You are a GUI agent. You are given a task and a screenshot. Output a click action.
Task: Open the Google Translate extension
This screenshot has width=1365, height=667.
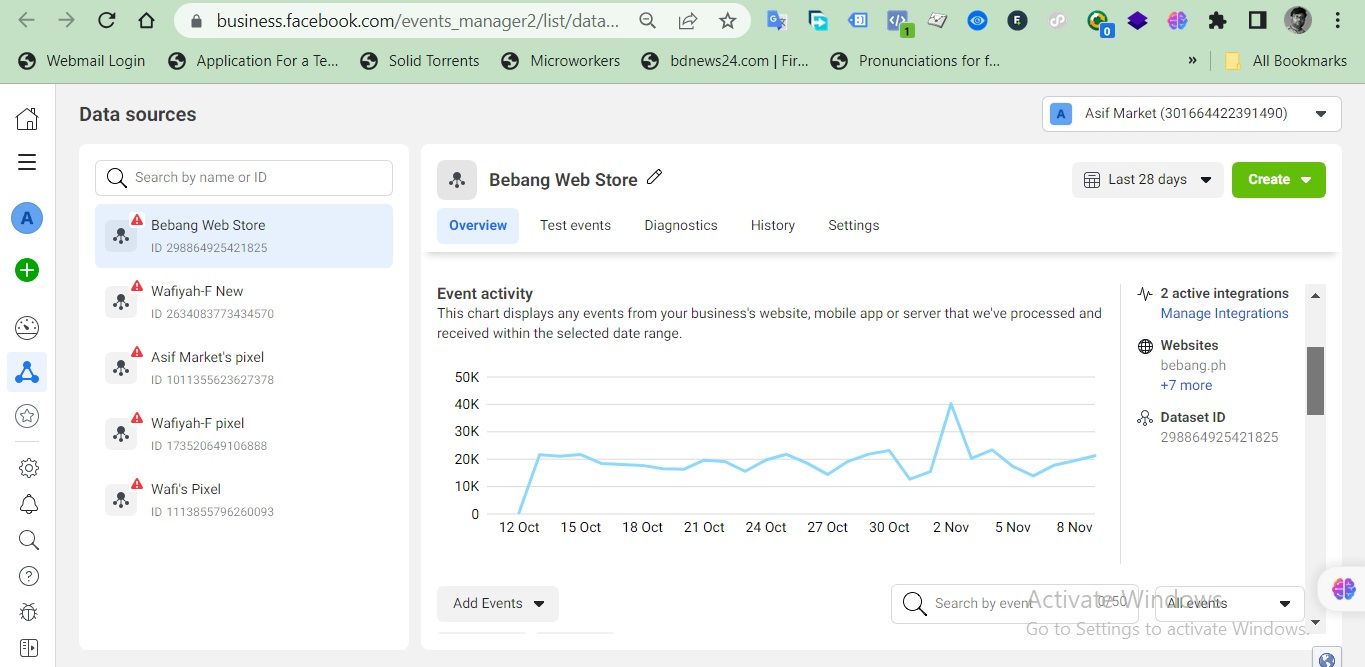[x=777, y=20]
